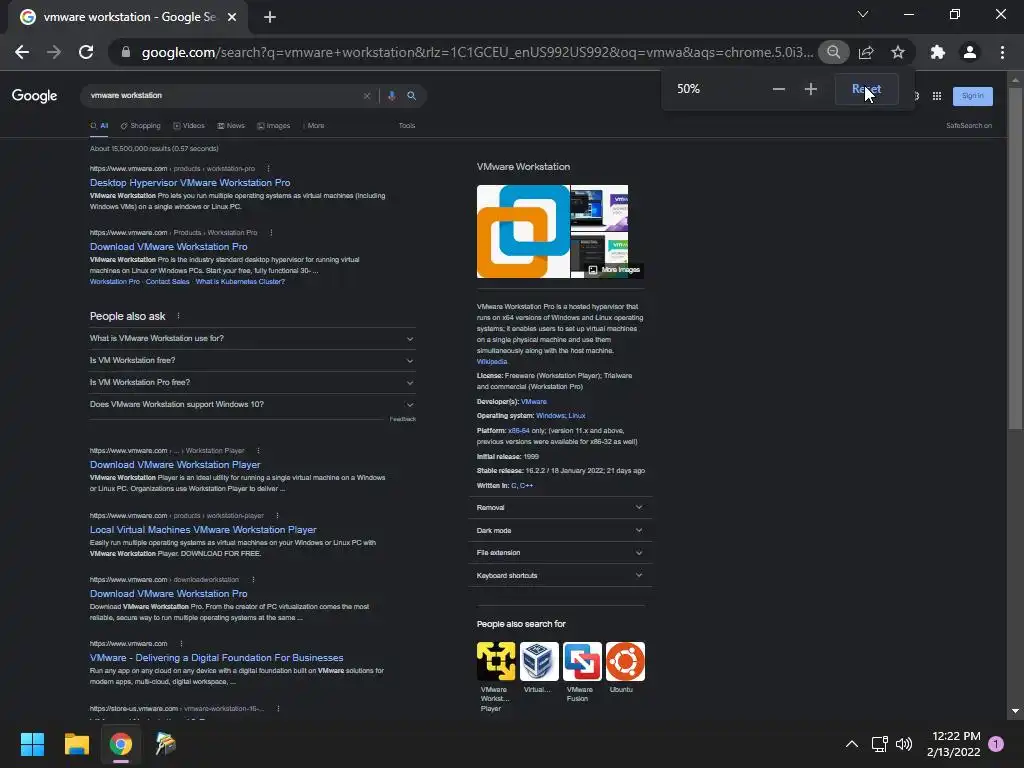Image resolution: width=1024 pixels, height=768 pixels.
Task: Switch to Videos results tab
Action: [x=189, y=125]
